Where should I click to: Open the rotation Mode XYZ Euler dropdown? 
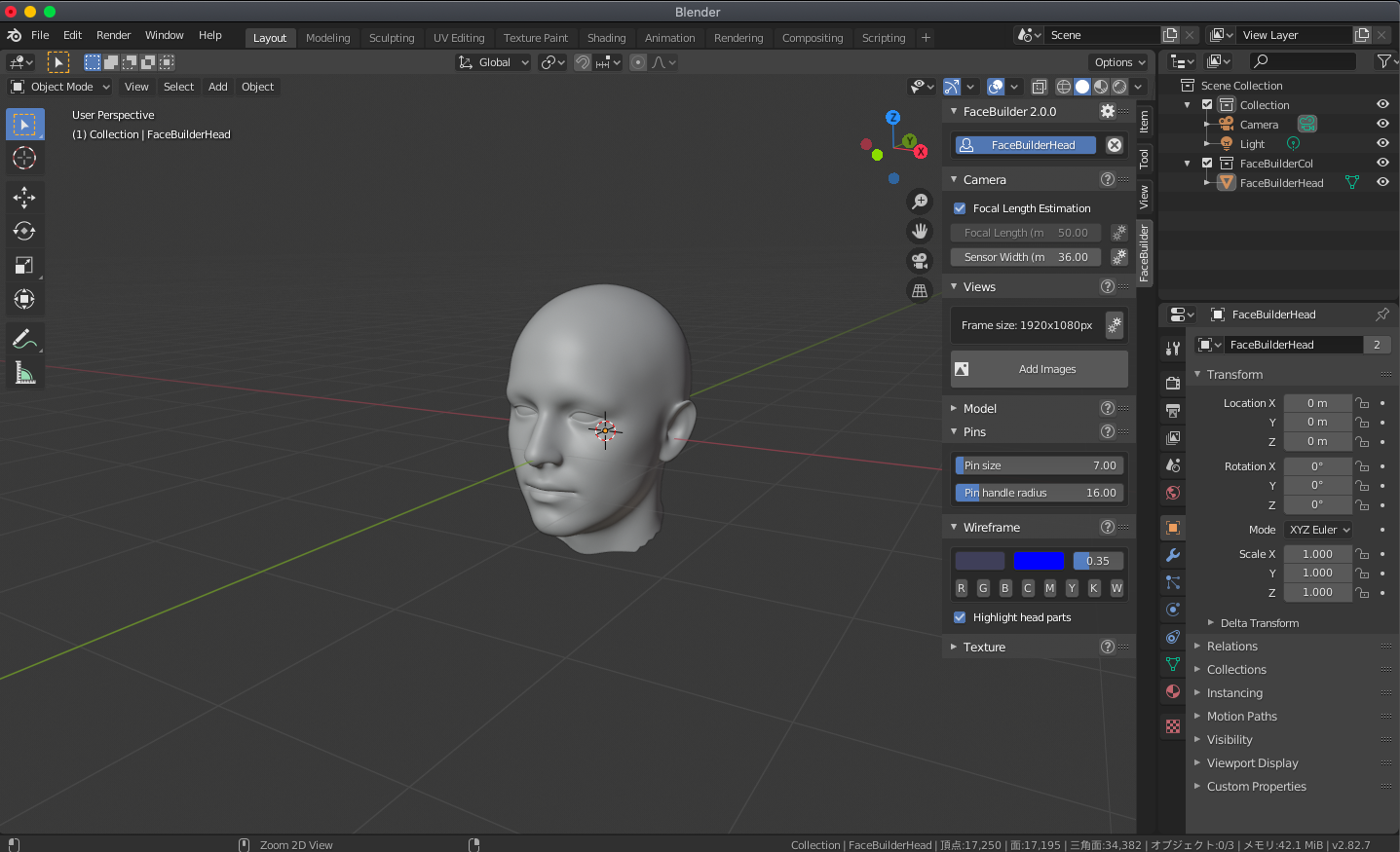(1318, 530)
